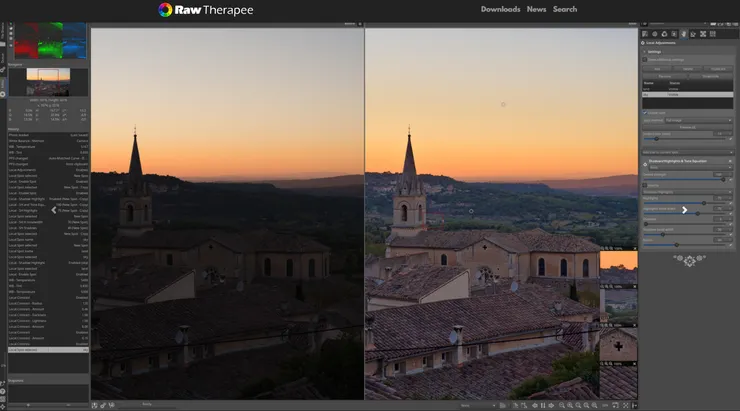
Task: Click the third tool icon at bottom-left of preview
Action: coord(111,405)
